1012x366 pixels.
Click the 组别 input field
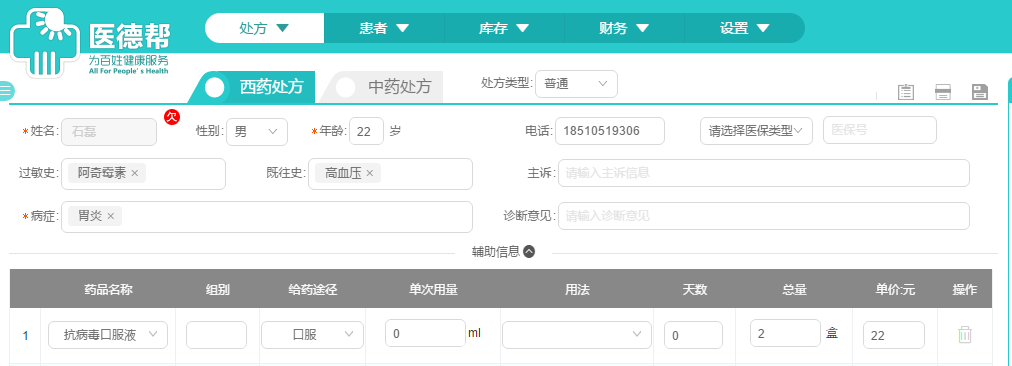216,335
